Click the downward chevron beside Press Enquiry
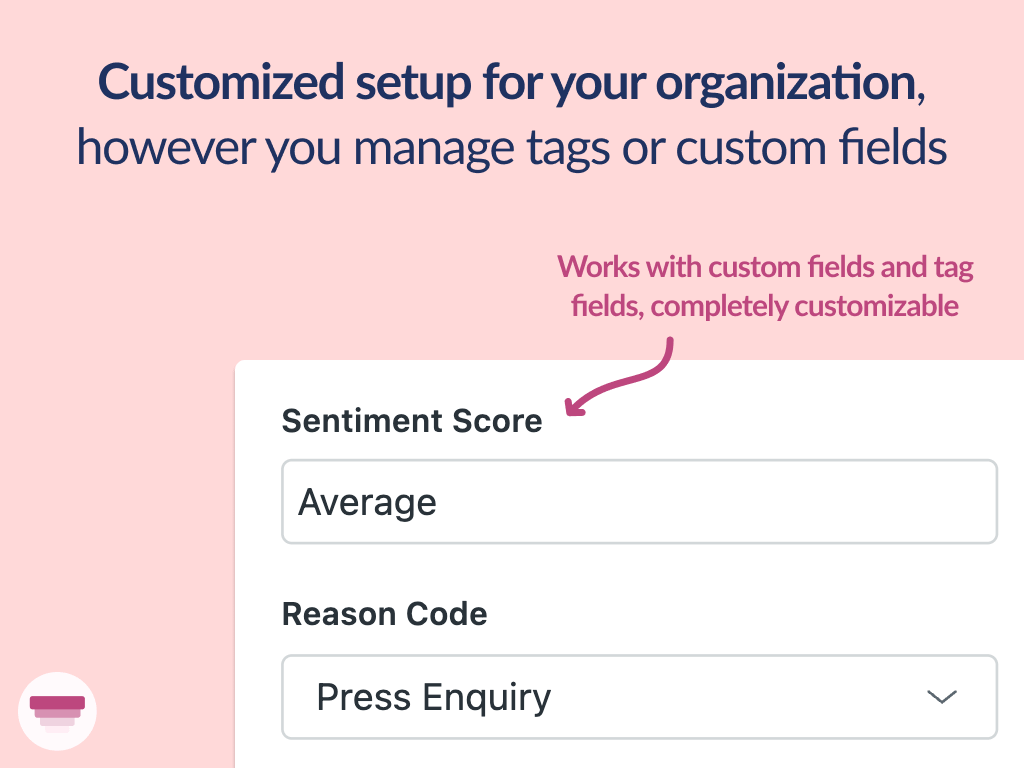Image resolution: width=1024 pixels, height=768 pixels. point(941,697)
